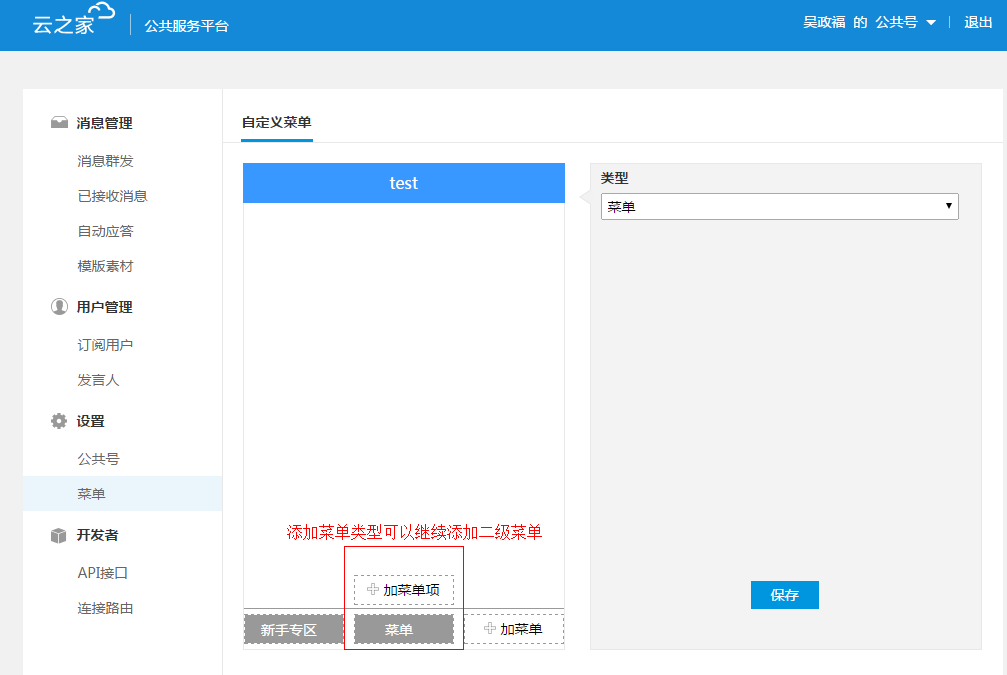The image size is (1007, 675).
Task: Click the plus icon beside 加菜单项
Action: tap(373, 590)
